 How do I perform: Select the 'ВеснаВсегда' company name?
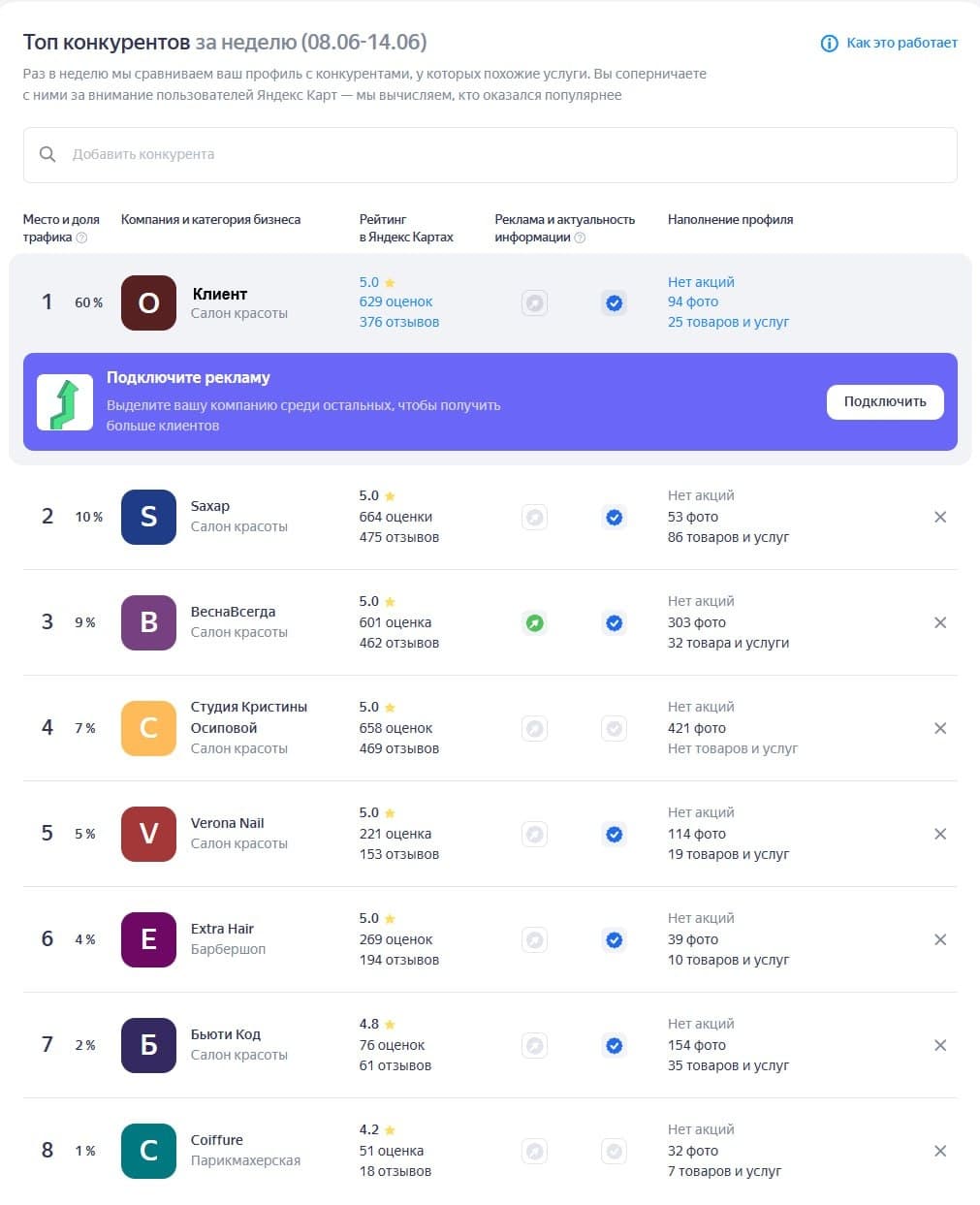(x=233, y=612)
